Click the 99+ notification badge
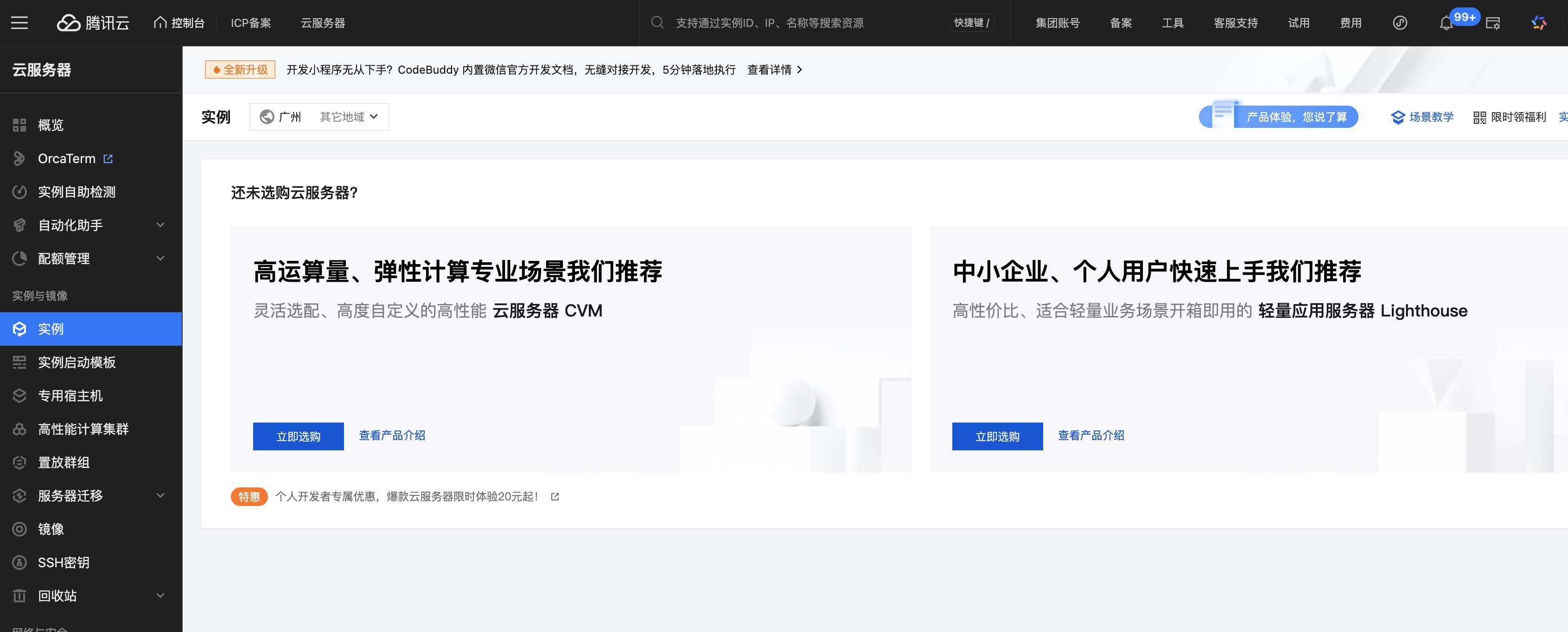Viewport: 1568px width, 632px height. (1465, 17)
